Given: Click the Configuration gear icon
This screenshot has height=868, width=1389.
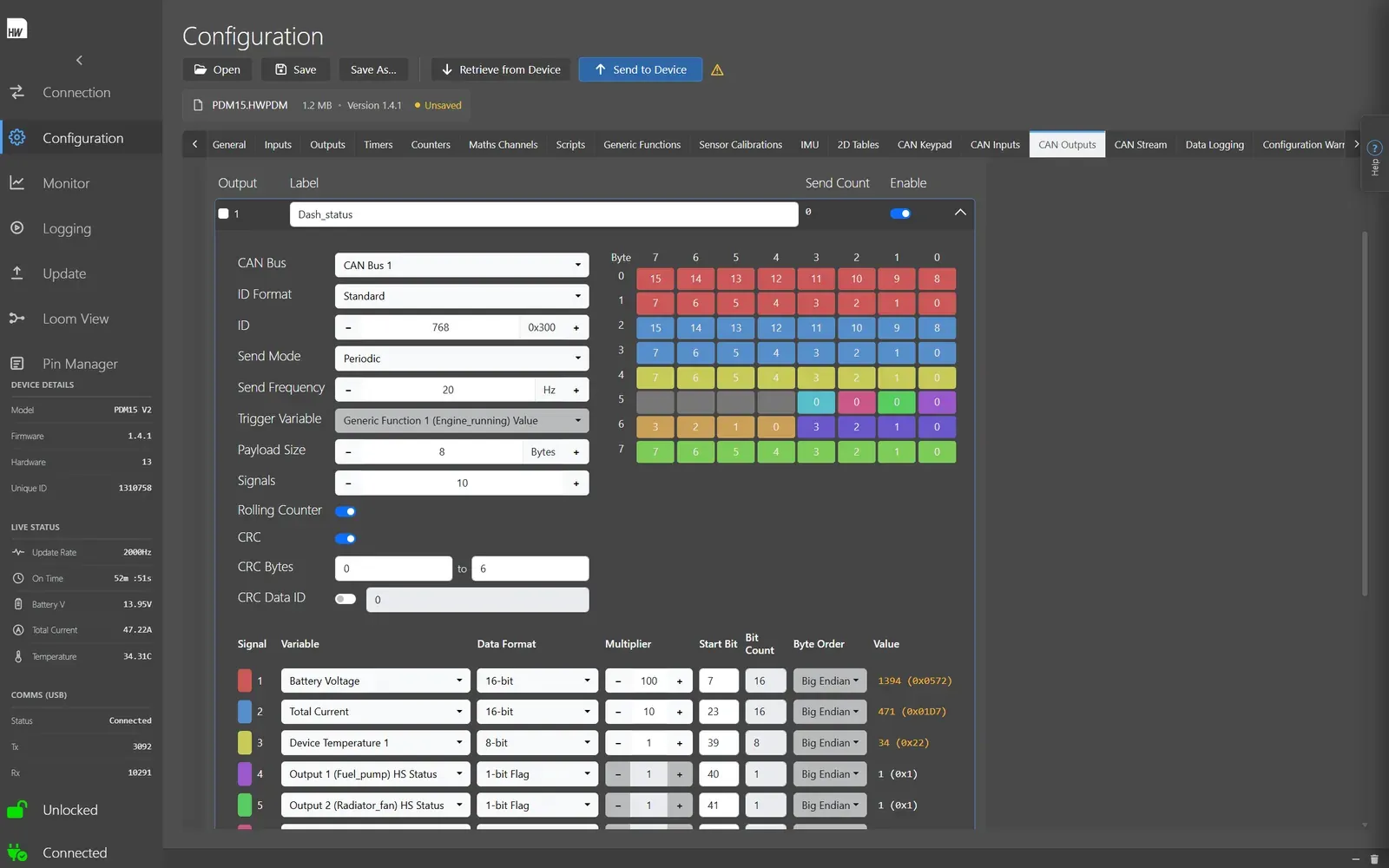Looking at the screenshot, I should point(17,137).
